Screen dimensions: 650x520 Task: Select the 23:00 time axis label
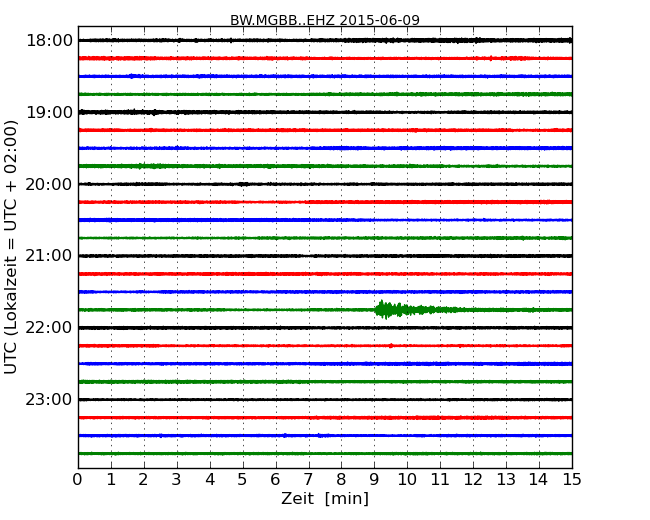[x=49, y=400]
